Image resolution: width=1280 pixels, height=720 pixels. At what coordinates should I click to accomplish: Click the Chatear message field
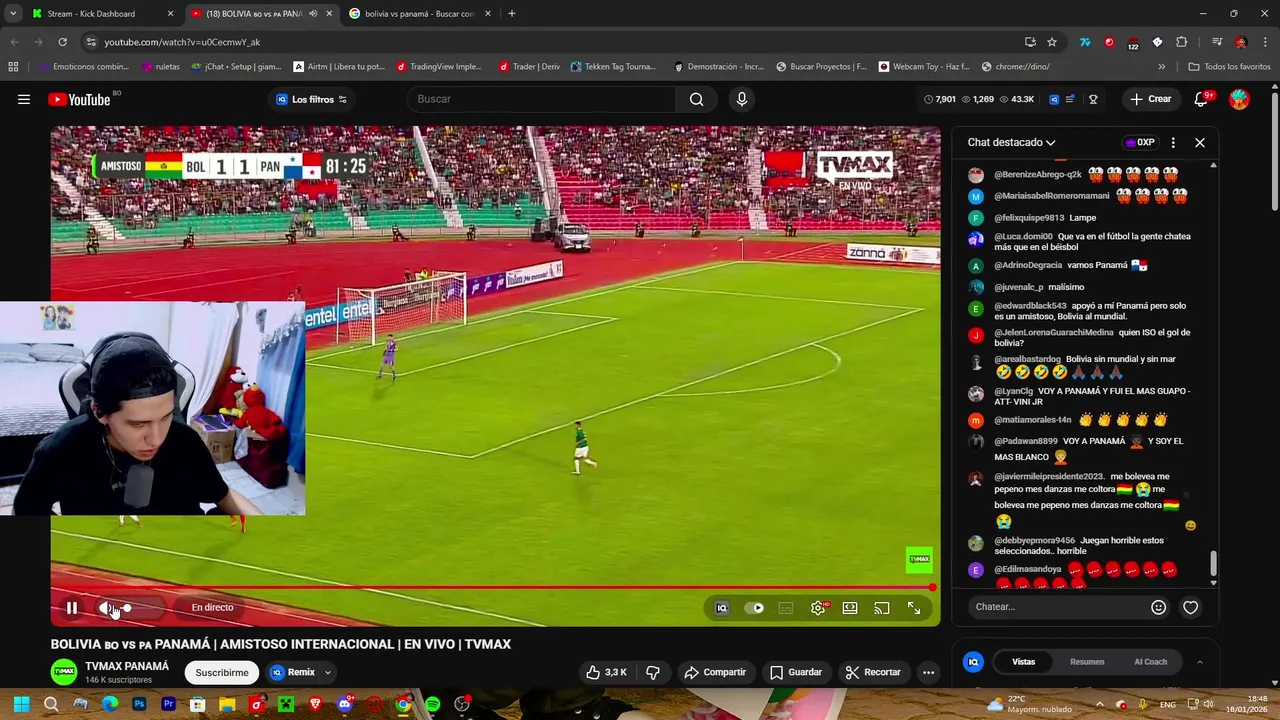(1057, 607)
